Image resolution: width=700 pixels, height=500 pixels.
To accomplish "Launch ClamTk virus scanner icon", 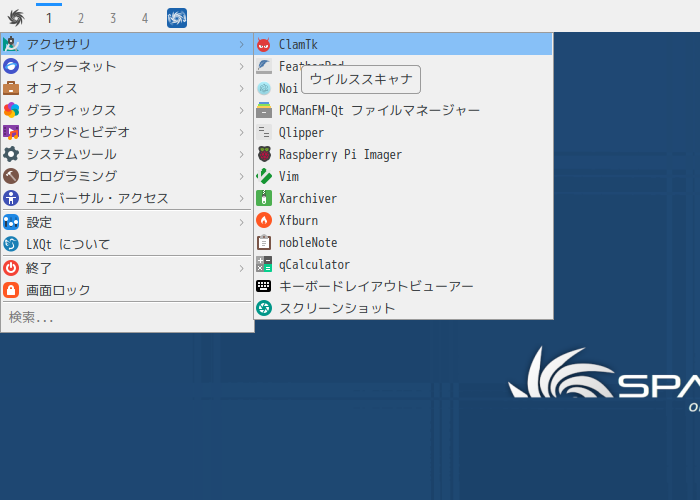I will 264,44.
